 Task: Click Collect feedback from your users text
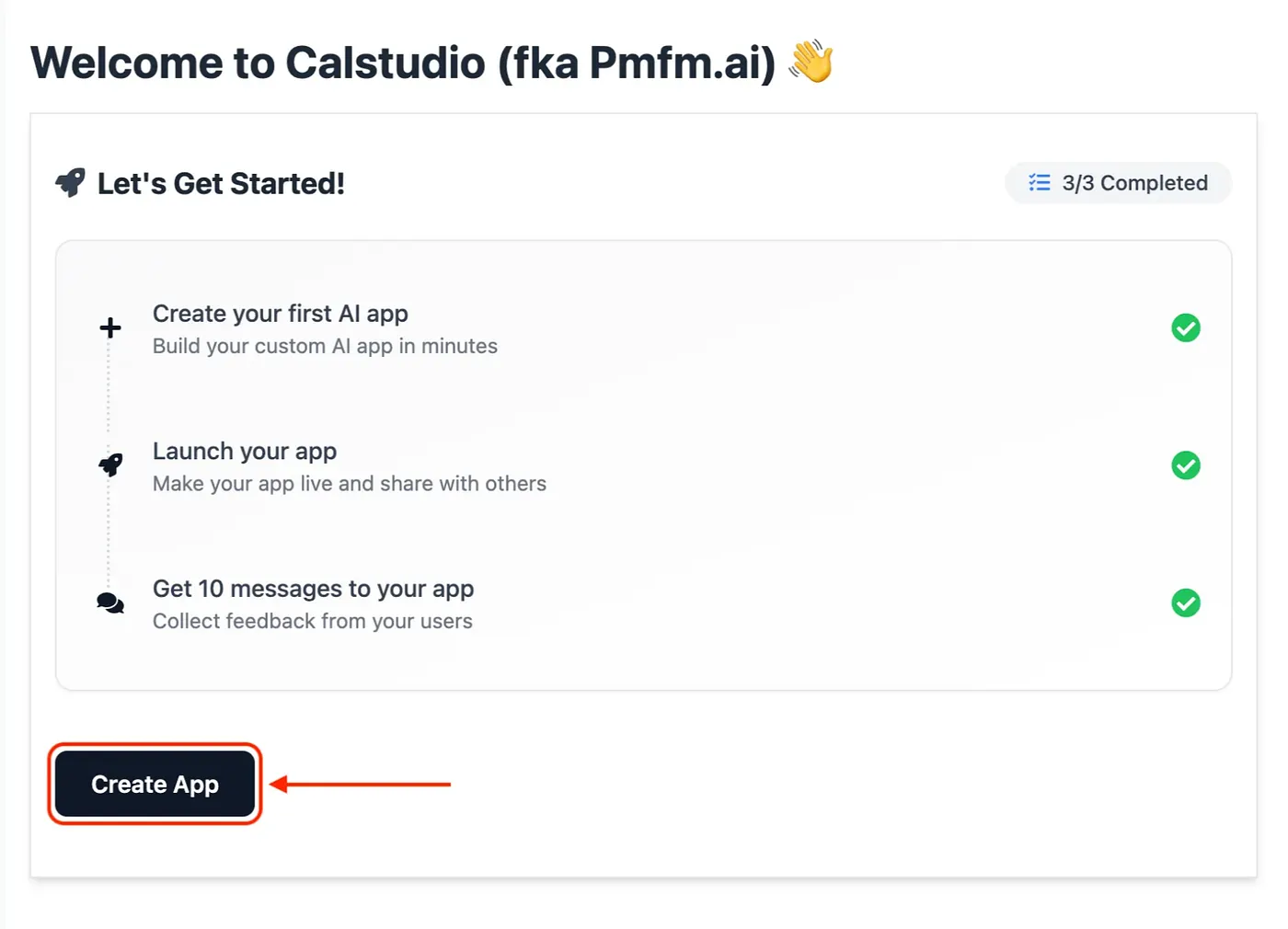[312, 622]
